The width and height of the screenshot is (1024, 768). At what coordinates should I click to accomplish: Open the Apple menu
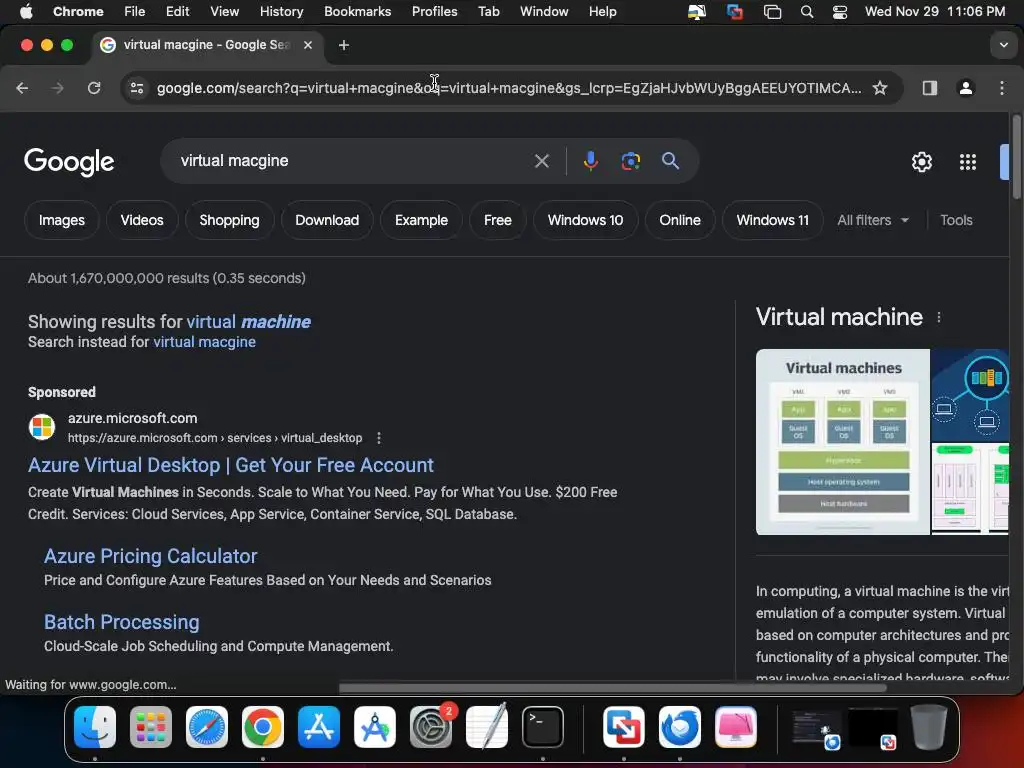(25, 12)
